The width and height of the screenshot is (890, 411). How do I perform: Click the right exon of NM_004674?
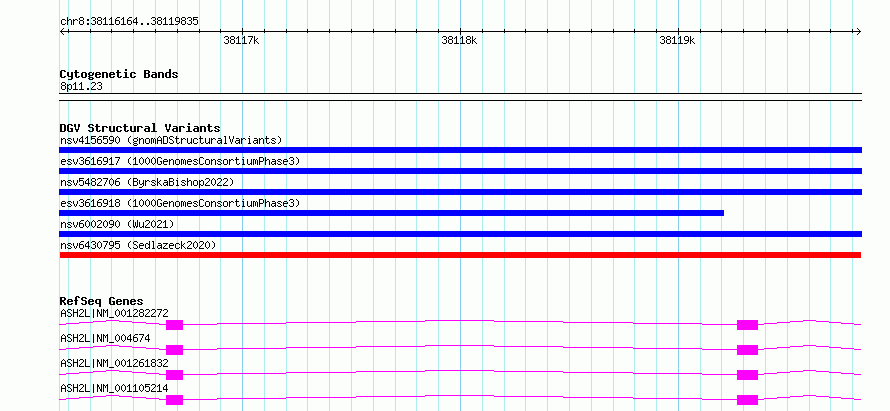pos(747,350)
